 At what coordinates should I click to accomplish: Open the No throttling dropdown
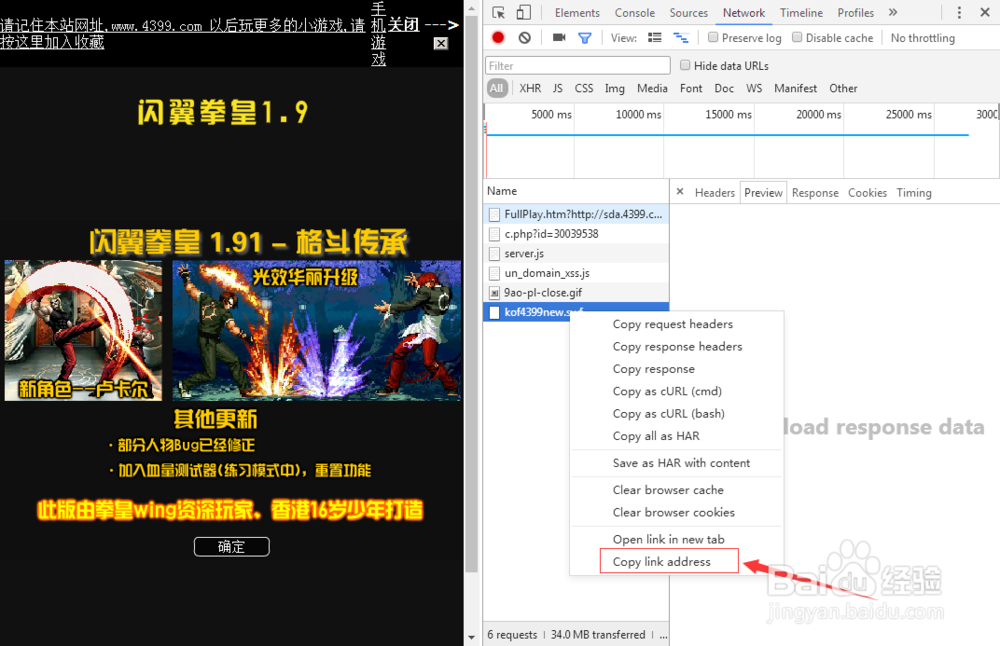point(922,38)
